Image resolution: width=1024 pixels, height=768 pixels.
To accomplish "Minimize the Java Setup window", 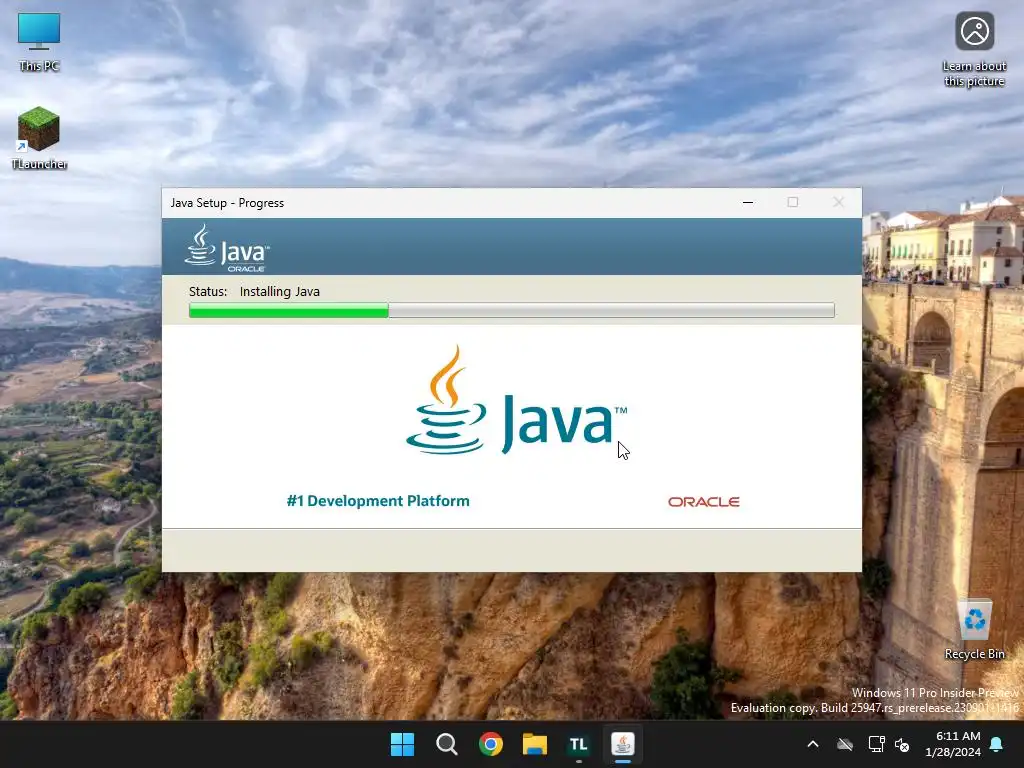I will tap(748, 202).
